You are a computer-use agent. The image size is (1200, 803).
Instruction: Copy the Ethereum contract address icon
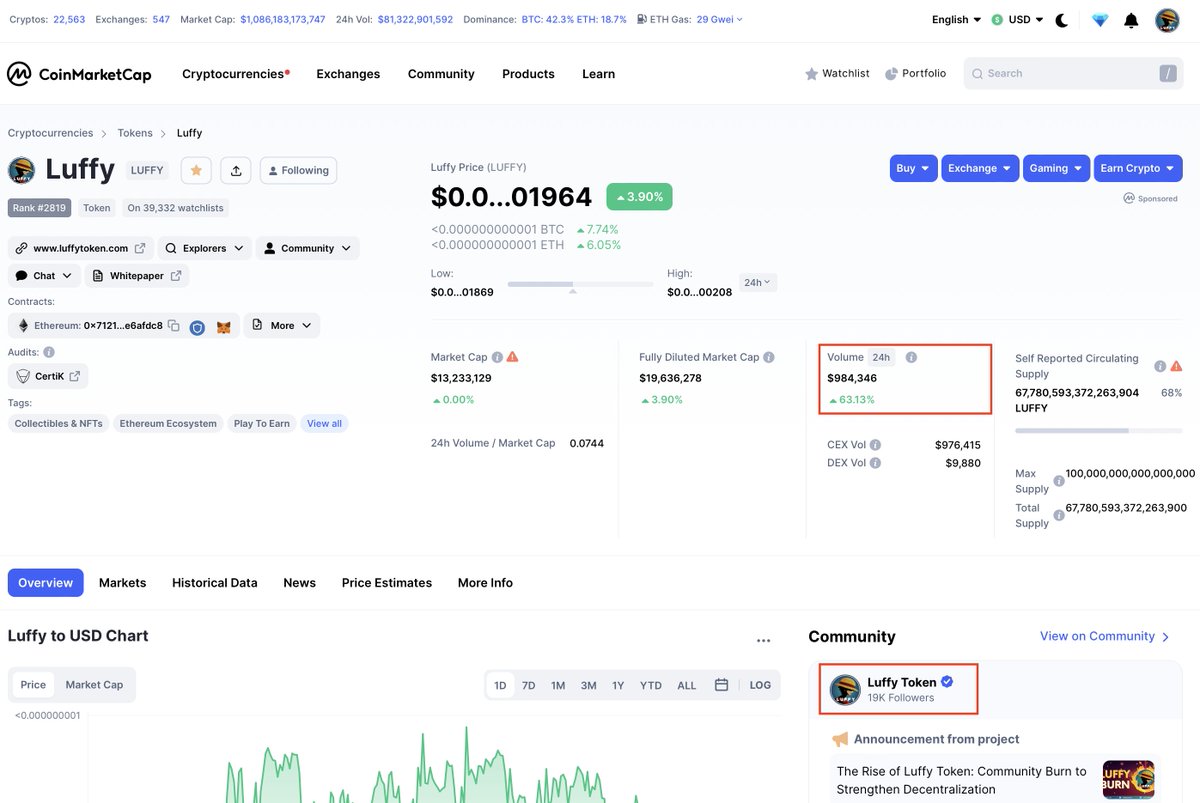click(173, 326)
